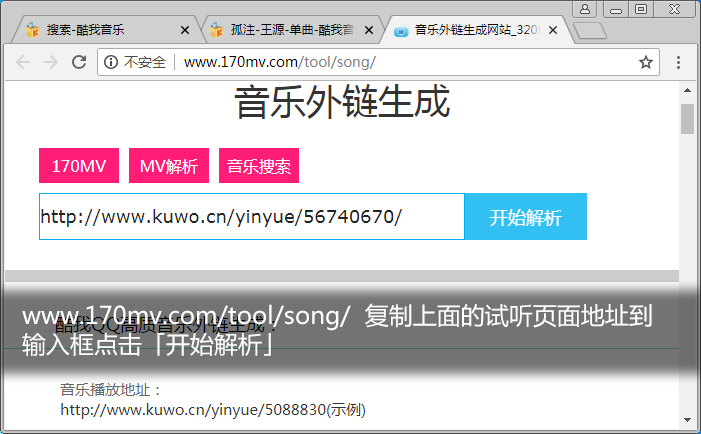Screen dimensions: 701x434
Task: Click the 开始解析 button
Action: click(526, 217)
